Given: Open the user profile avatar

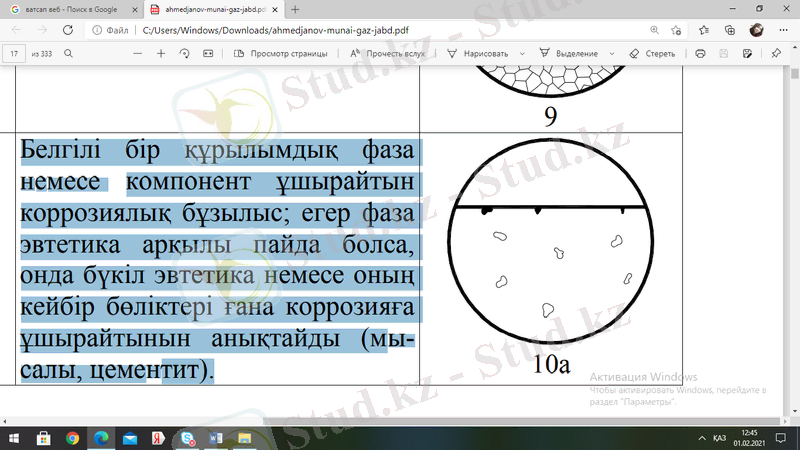Looking at the screenshot, I should 757,30.
